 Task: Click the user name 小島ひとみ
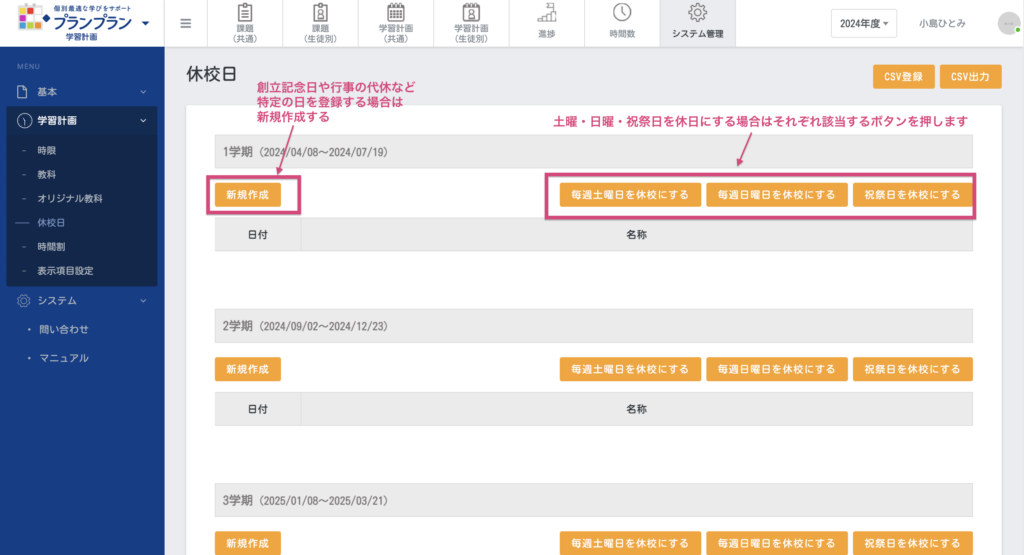pos(942,24)
